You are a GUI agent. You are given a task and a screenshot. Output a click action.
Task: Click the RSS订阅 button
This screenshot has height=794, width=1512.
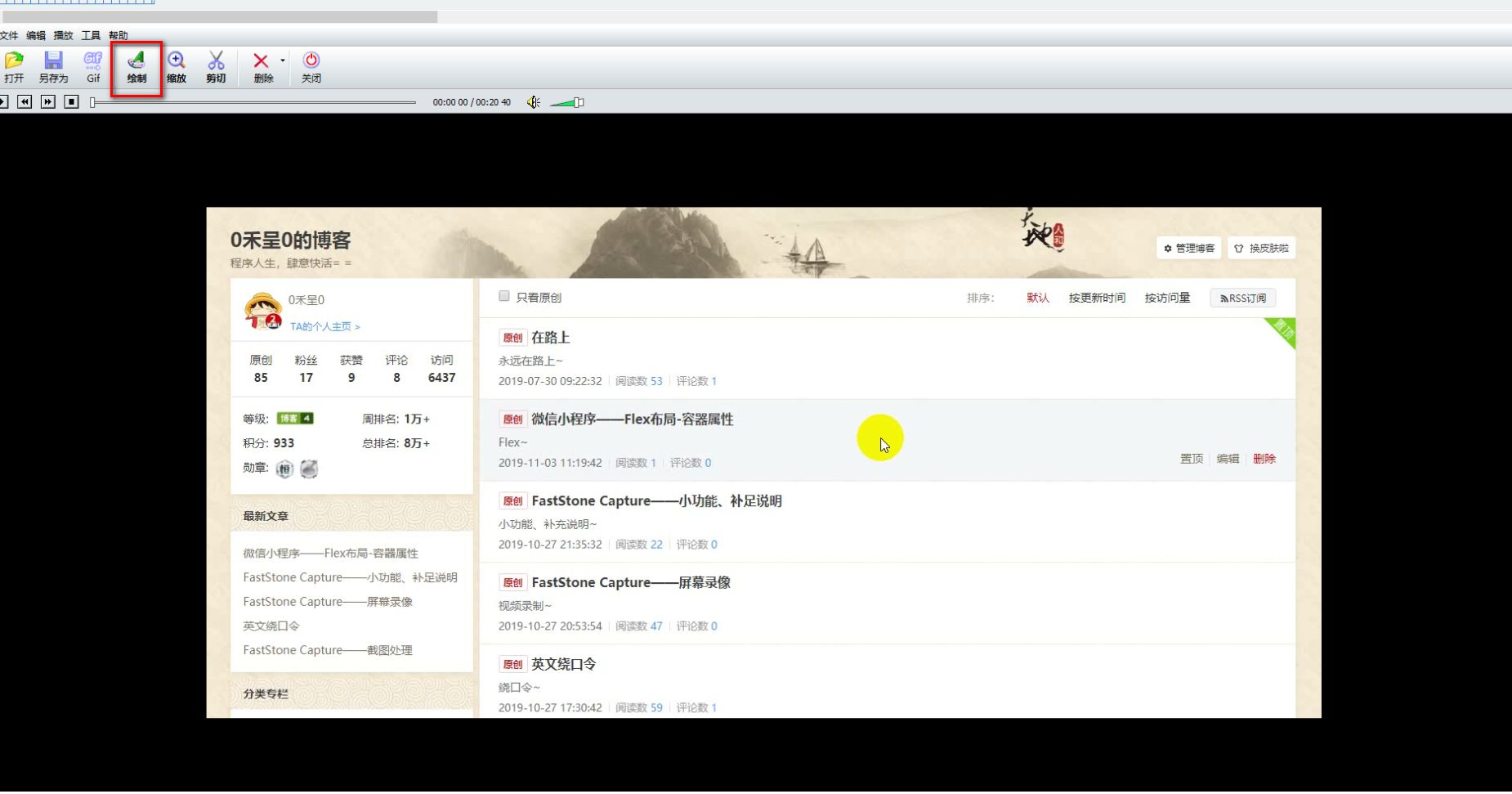pos(1242,298)
